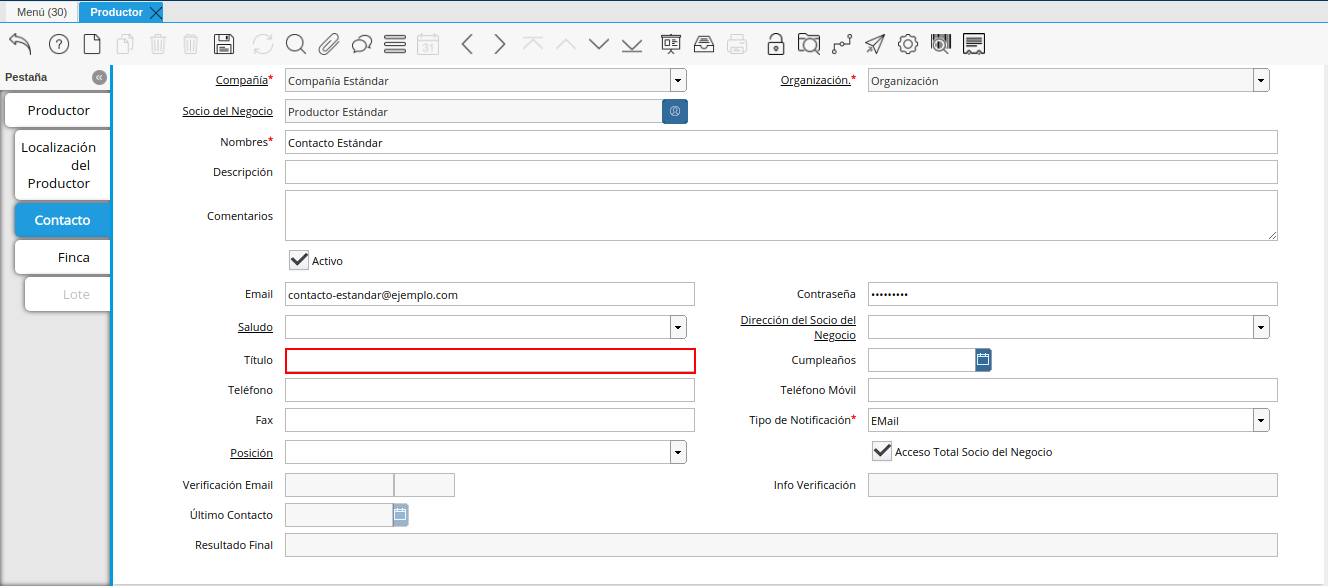Expand the Saludo dropdown

pos(678,327)
